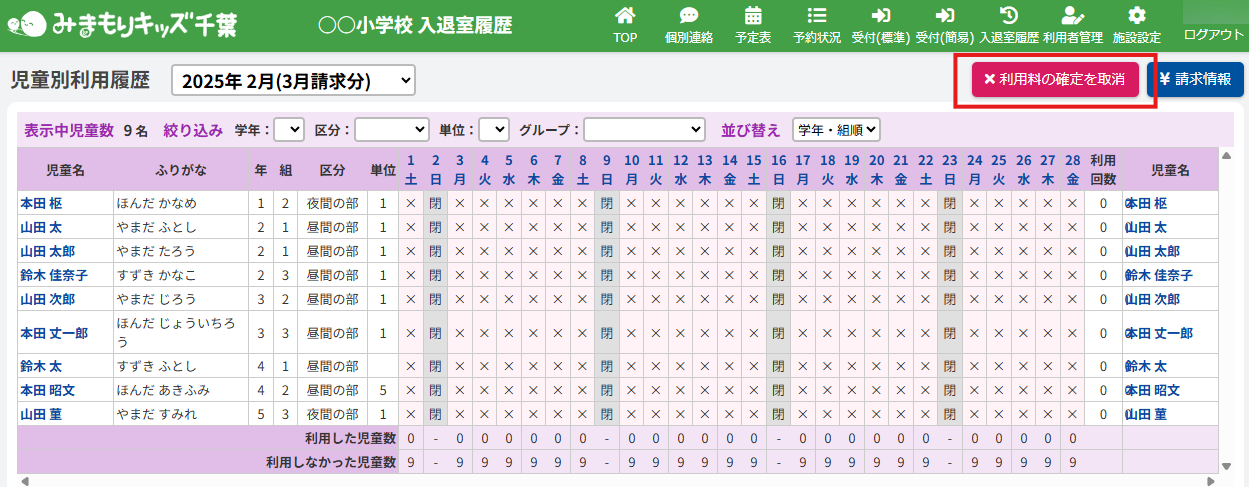The image size is (1249, 487).
Task: Click the 予約状況 list icon
Action: point(816,17)
